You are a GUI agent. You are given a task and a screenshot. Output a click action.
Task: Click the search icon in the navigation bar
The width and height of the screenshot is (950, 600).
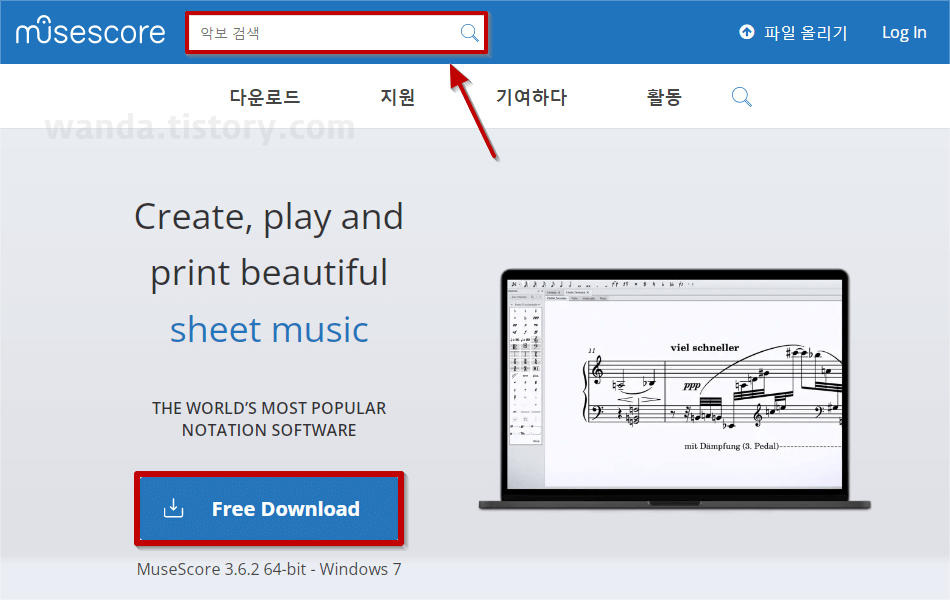[x=742, y=97]
